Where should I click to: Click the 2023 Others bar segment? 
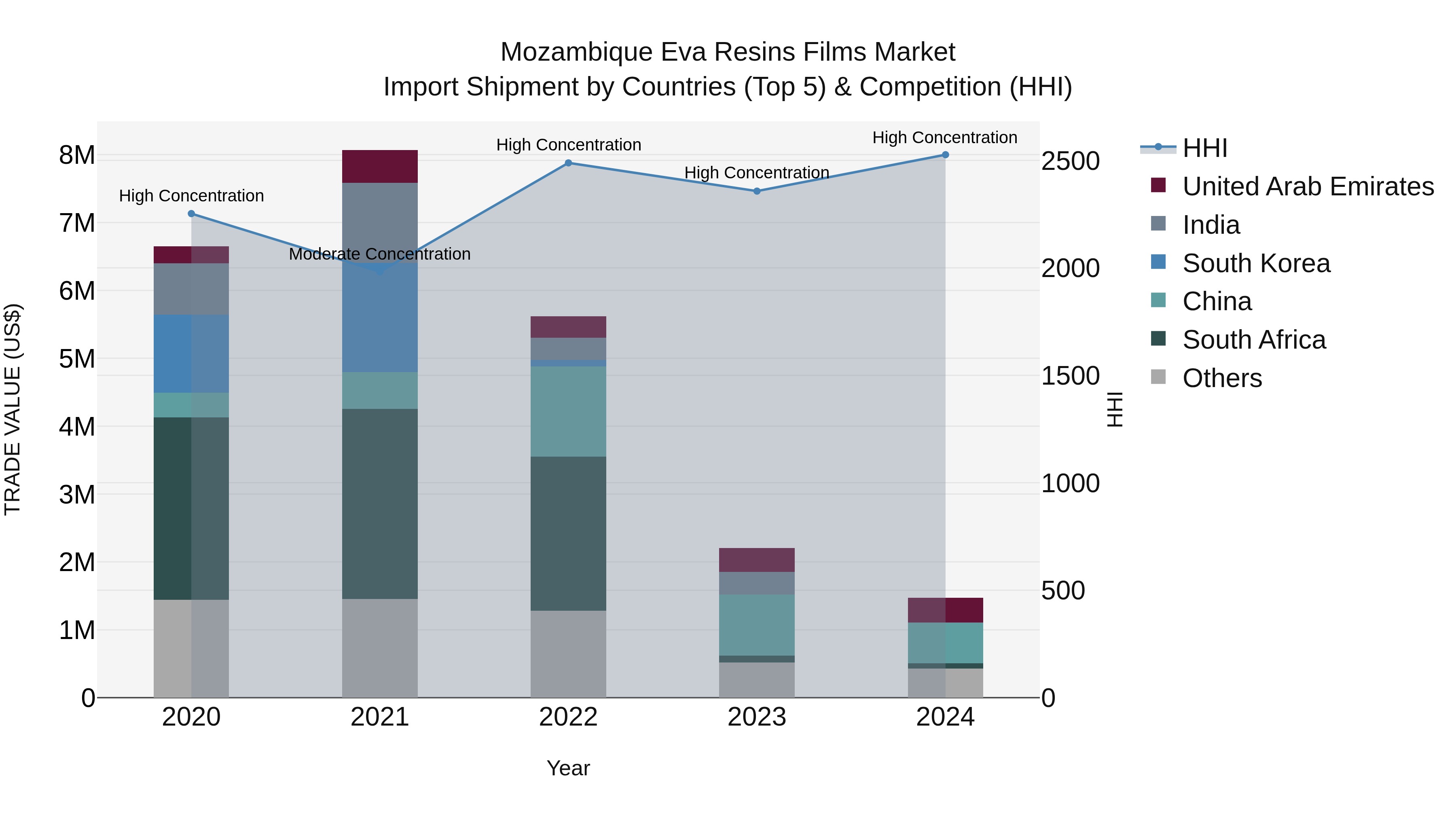(757, 680)
